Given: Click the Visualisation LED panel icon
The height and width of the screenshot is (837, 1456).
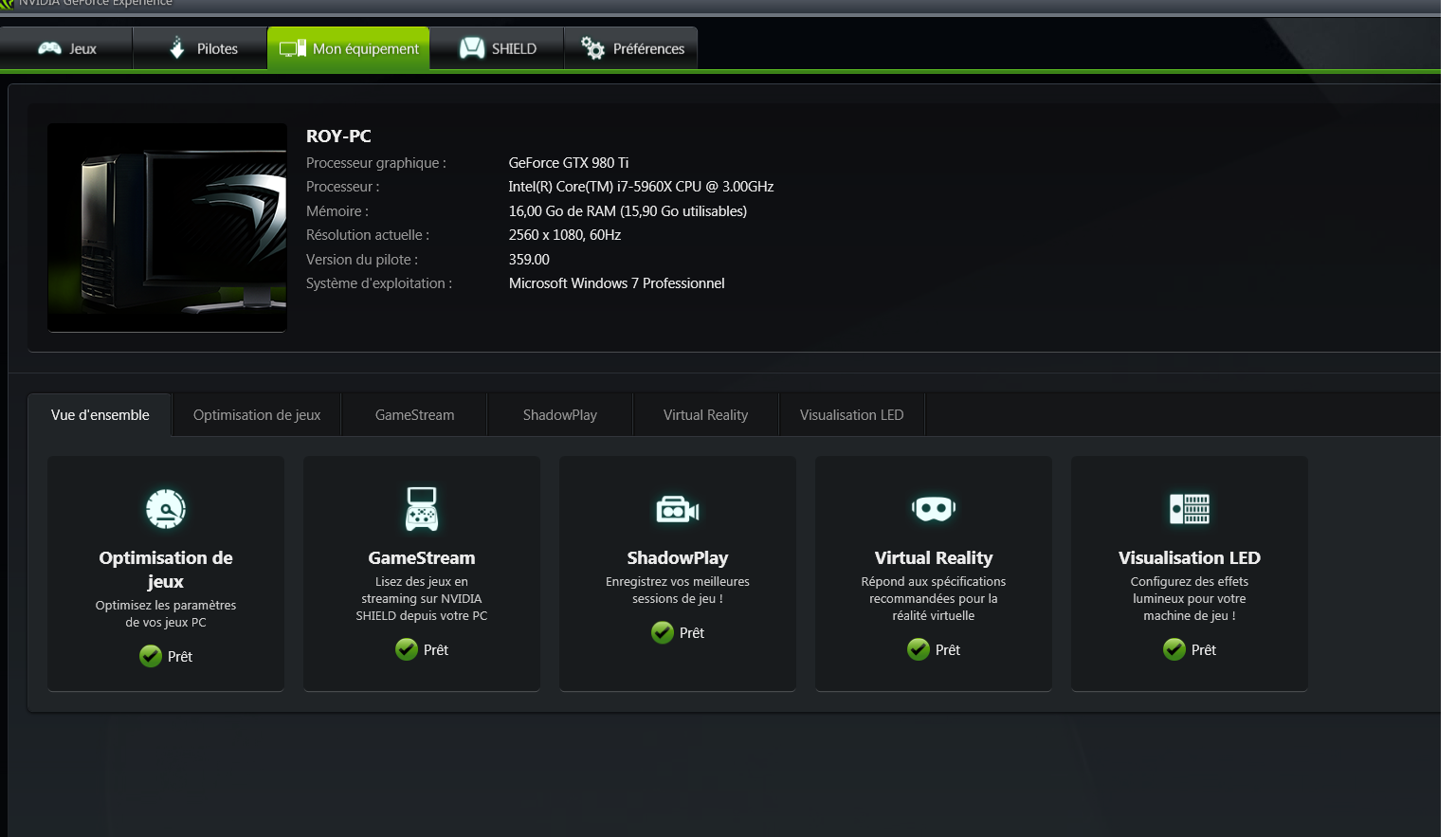Looking at the screenshot, I should tap(1190, 509).
